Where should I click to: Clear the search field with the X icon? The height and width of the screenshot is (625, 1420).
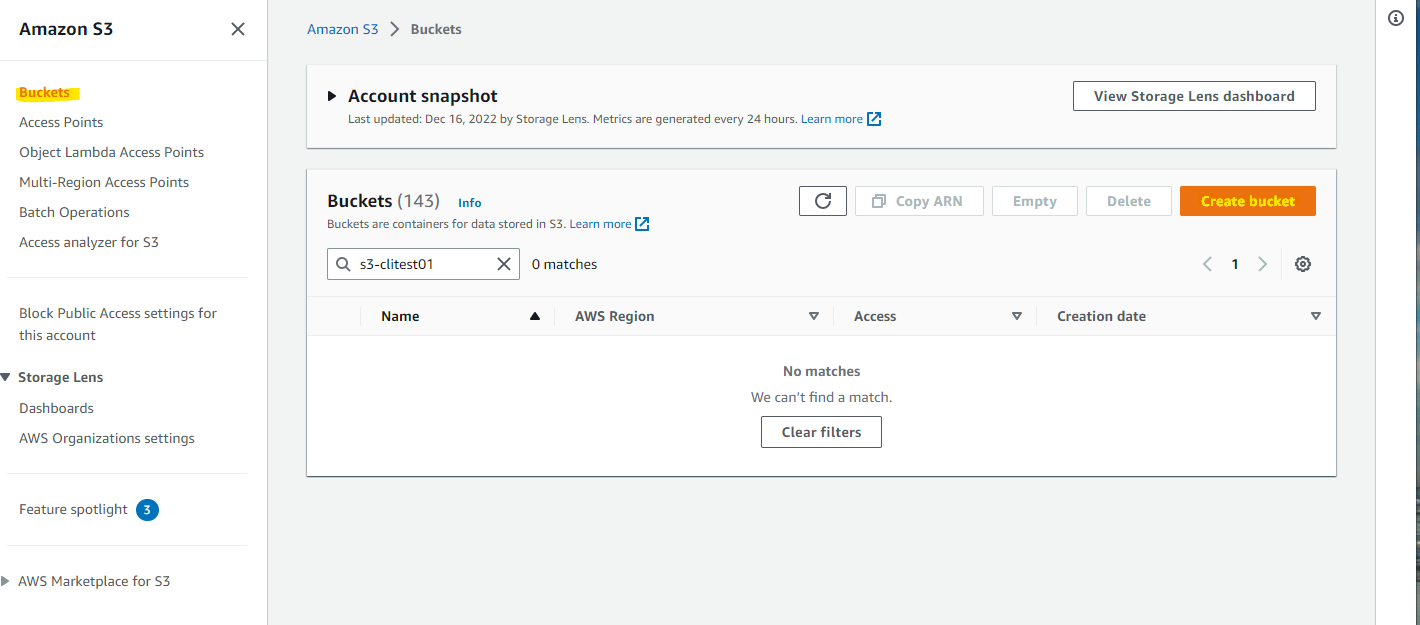(503, 263)
